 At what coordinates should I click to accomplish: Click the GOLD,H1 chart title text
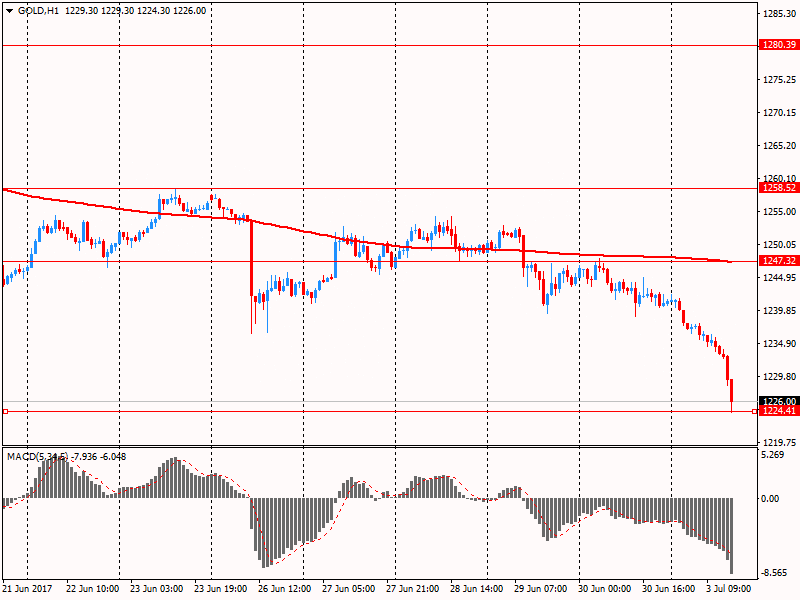pos(38,11)
